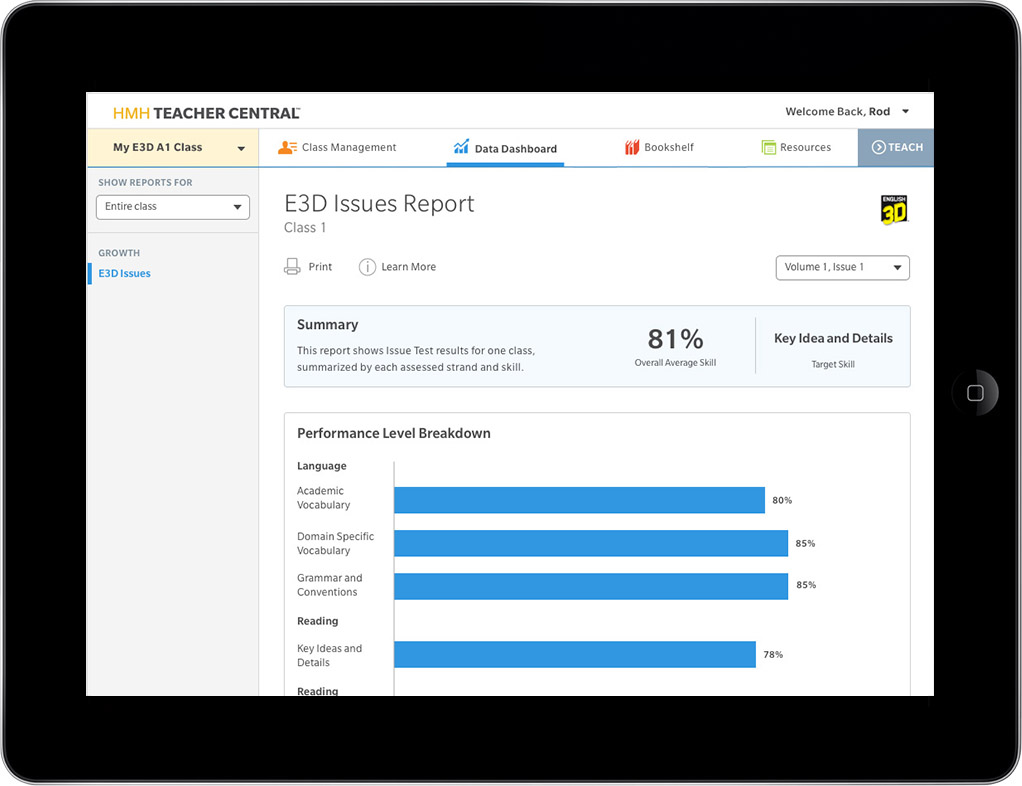Click the Domain Specific Vocabulary 85% bar

click(x=591, y=543)
